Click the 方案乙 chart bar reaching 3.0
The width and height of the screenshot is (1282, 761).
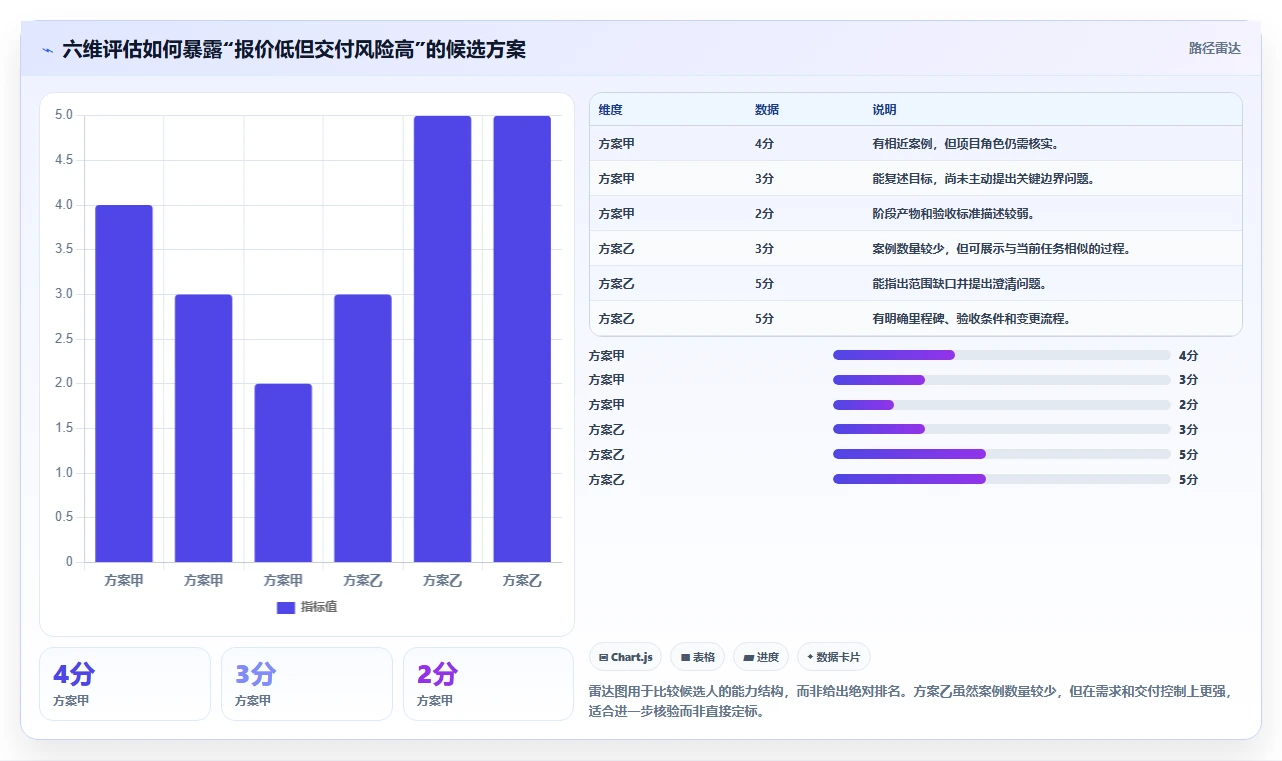point(363,428)
